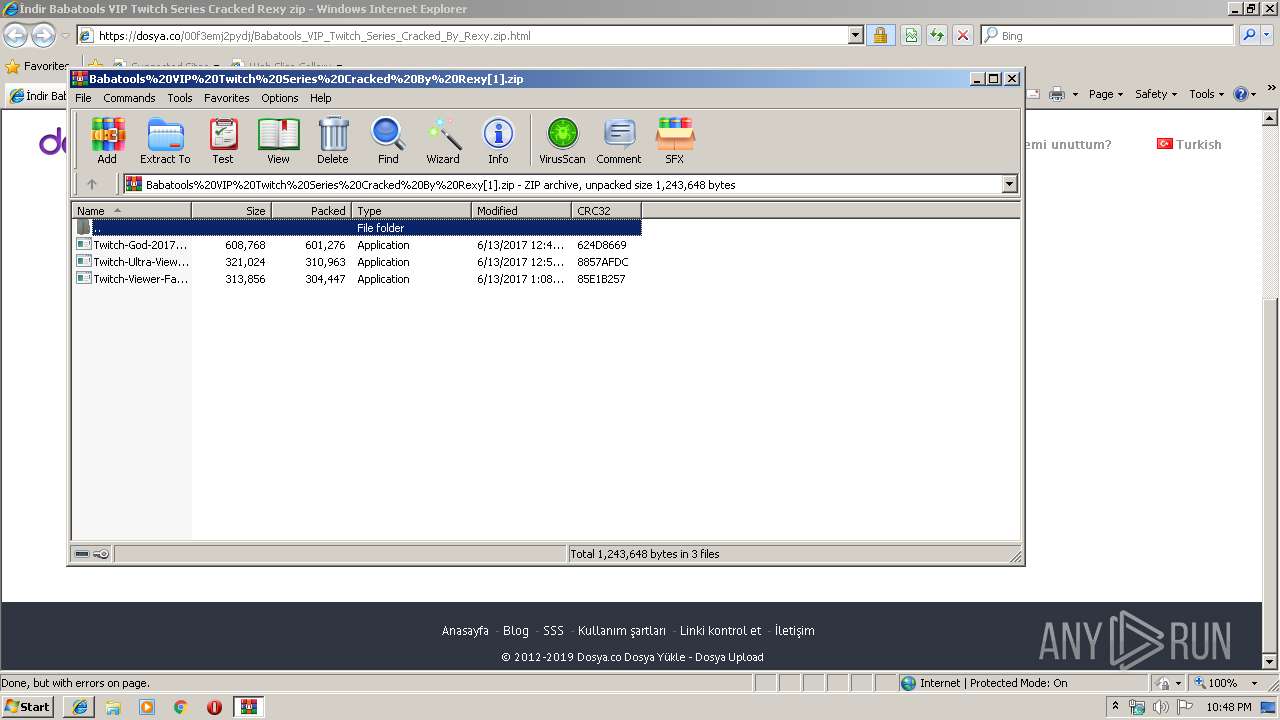The width and height of the screenshot is (1280, 720).
Task: Open Windows Explorer folder on taskbar
Action: 113,707
